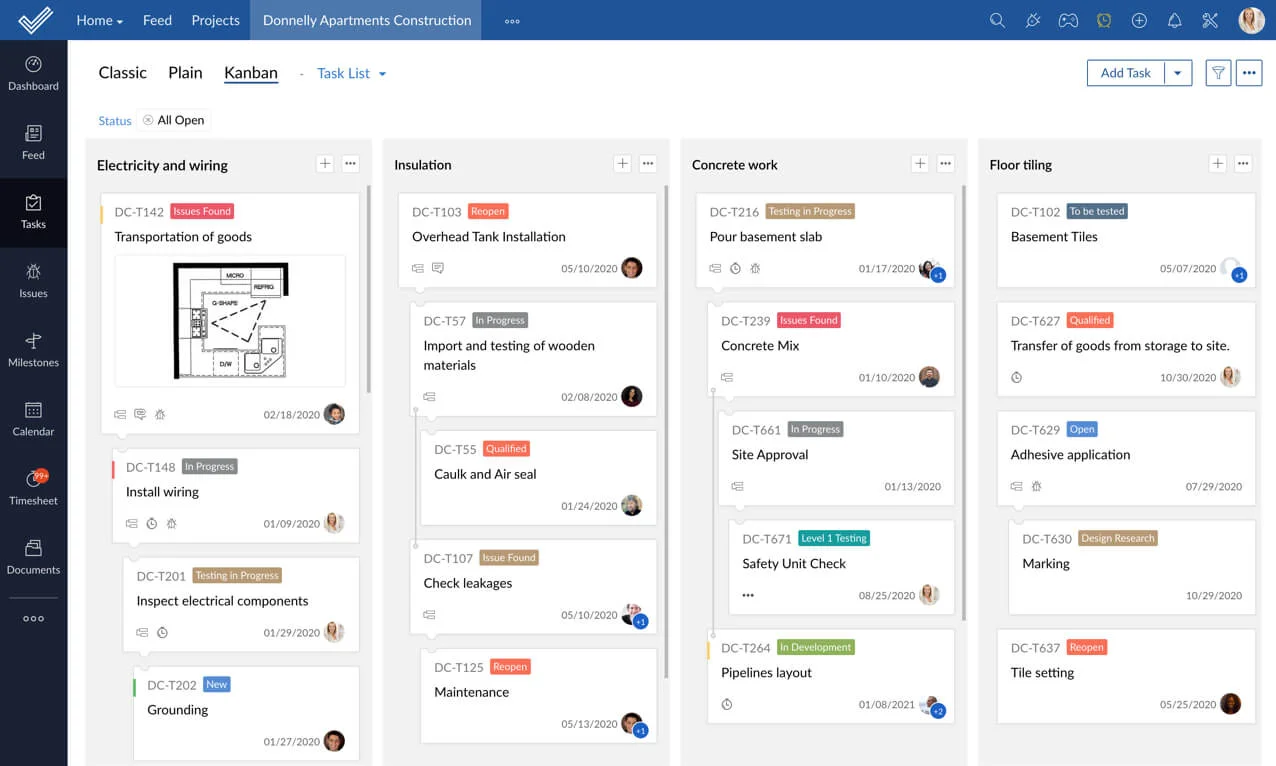This screenshot has height=766, width=1276.
Task: Click the Reopen tag on Overhead Tank Installation
Action: pos(488,211)
